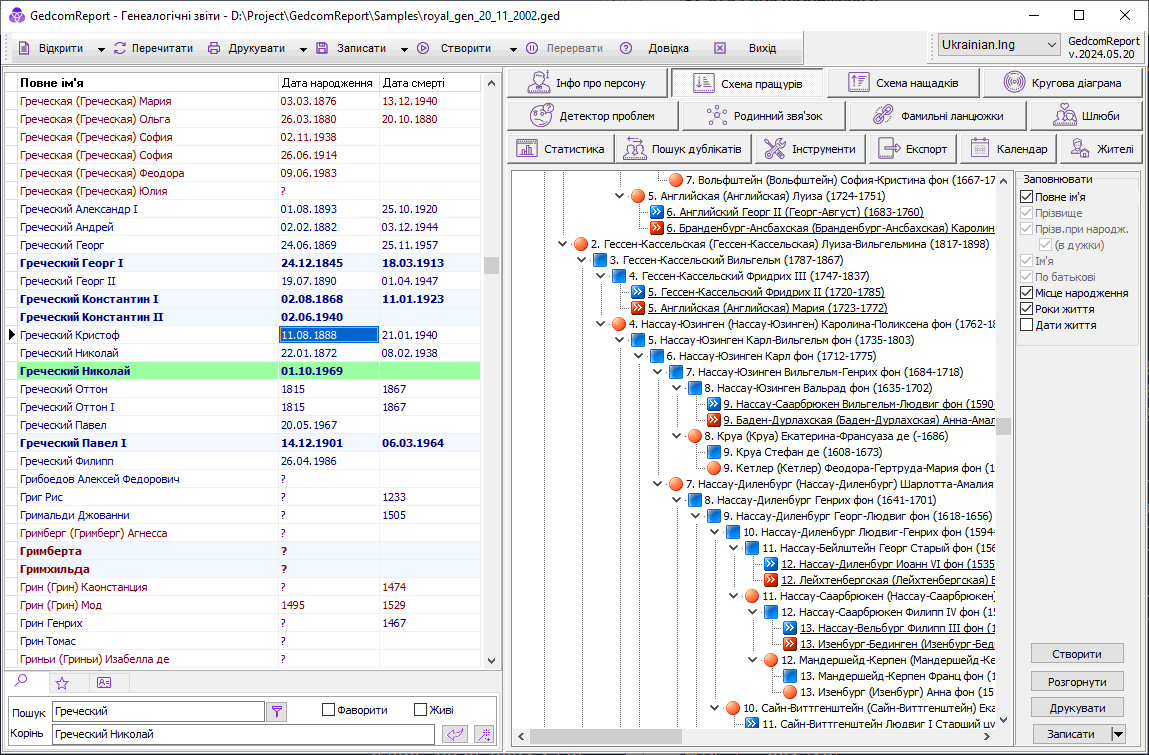Click the filter funnel icon beside search field
This screenshot has width=1149, height=755.
pyautogui.click(x=277, y=711)
